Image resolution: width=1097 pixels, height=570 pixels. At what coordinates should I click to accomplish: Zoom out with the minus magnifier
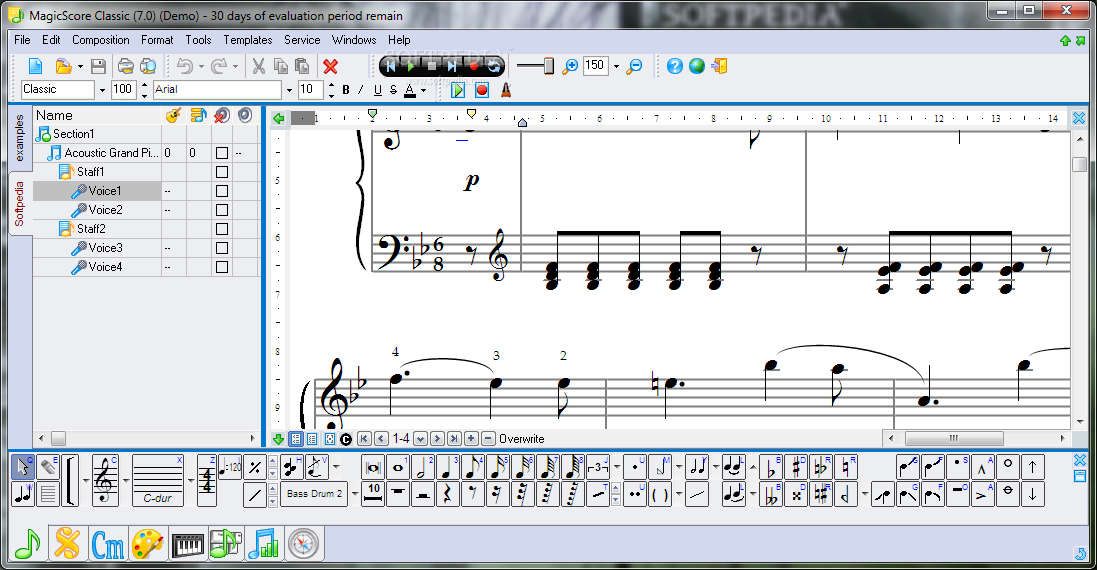coord(635,66)
